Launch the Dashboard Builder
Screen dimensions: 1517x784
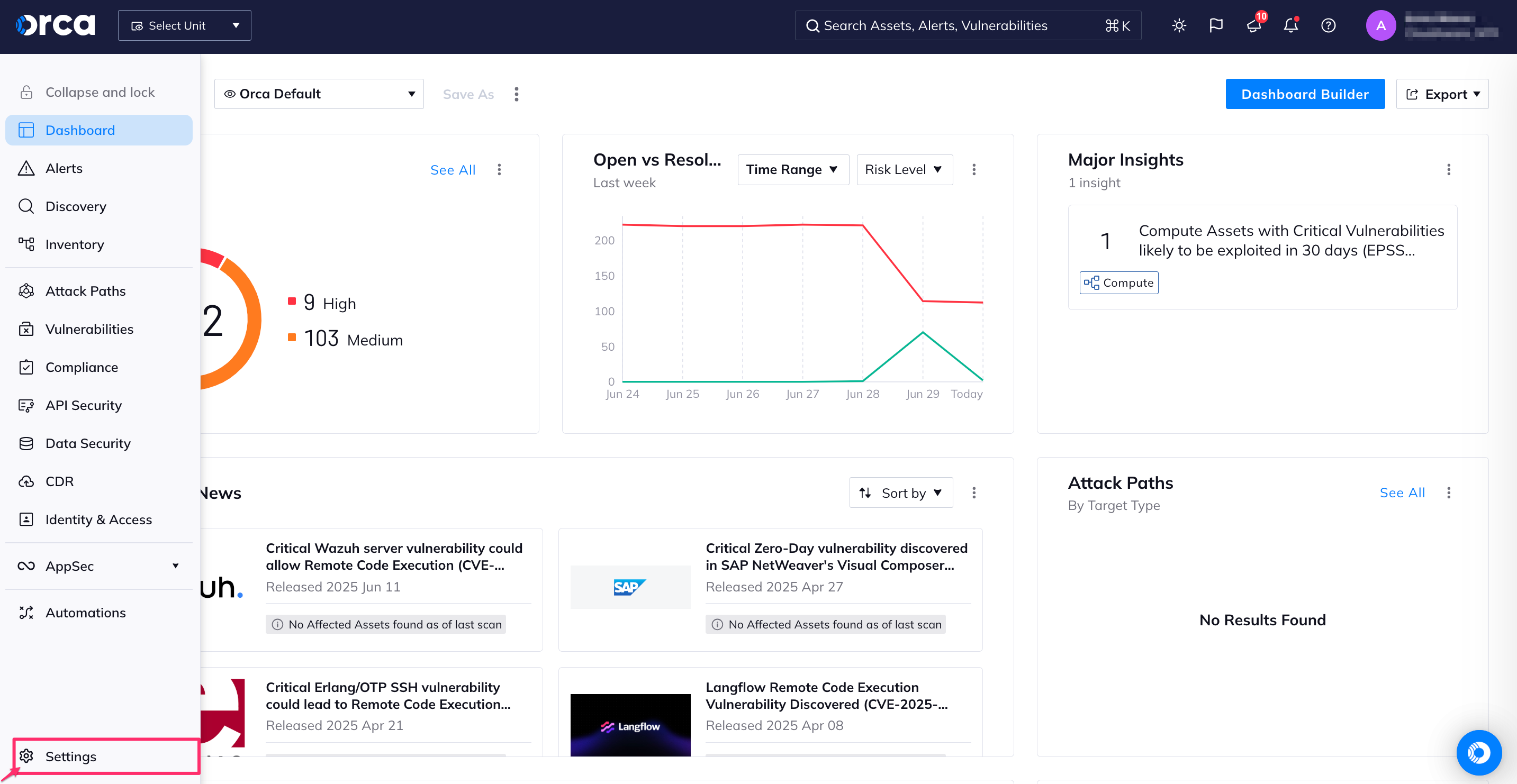[x=1305, y=94]
